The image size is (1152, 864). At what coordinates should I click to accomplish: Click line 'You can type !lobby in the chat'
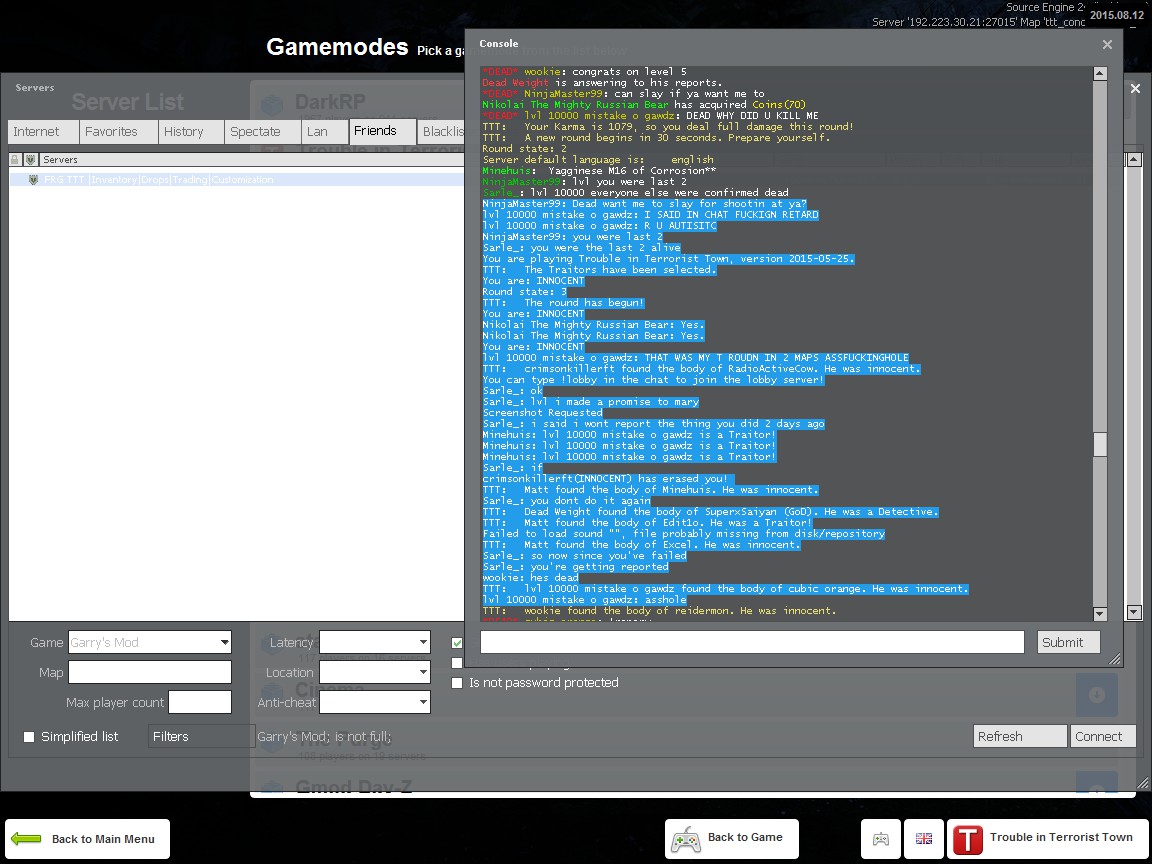coord(653,380)
